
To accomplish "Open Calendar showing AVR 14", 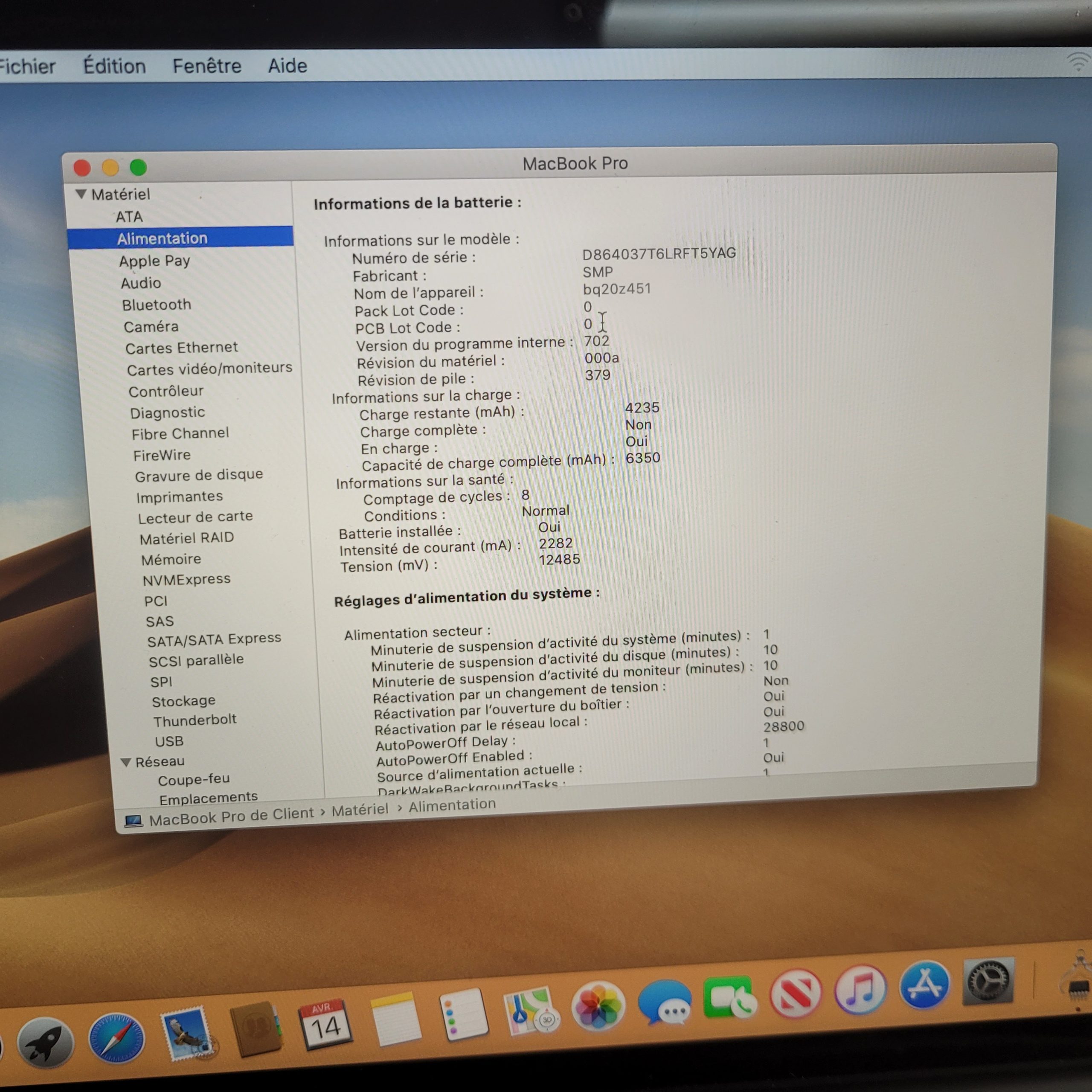I will [325, 1024].
